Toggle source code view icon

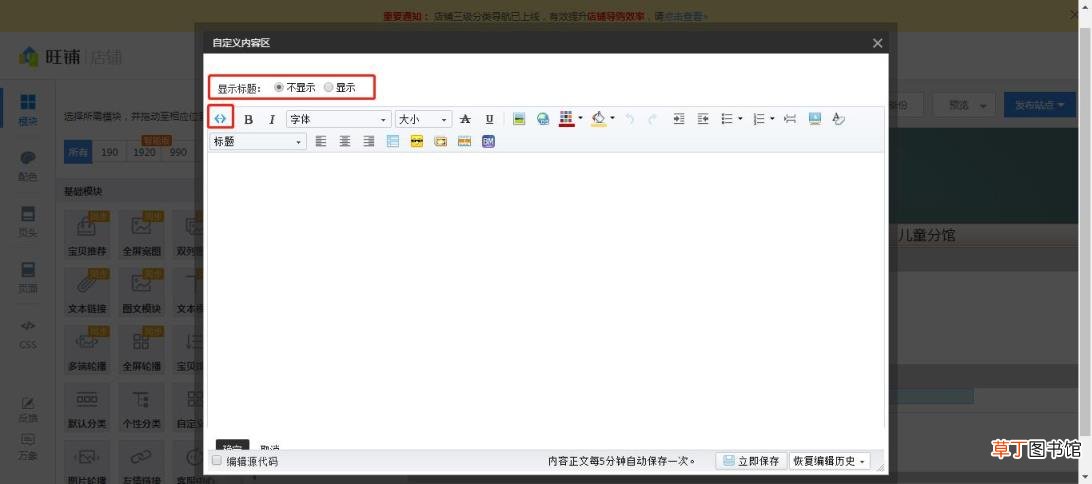(x=220, y=118)
